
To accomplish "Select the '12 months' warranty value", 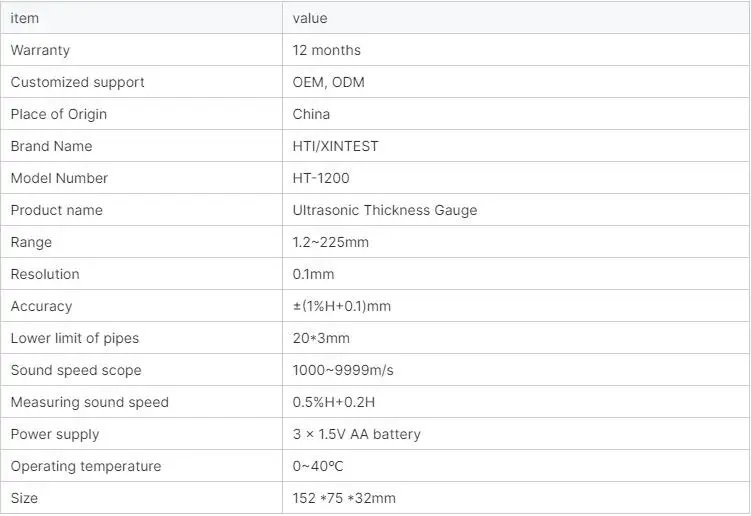I will click(327, 50).
